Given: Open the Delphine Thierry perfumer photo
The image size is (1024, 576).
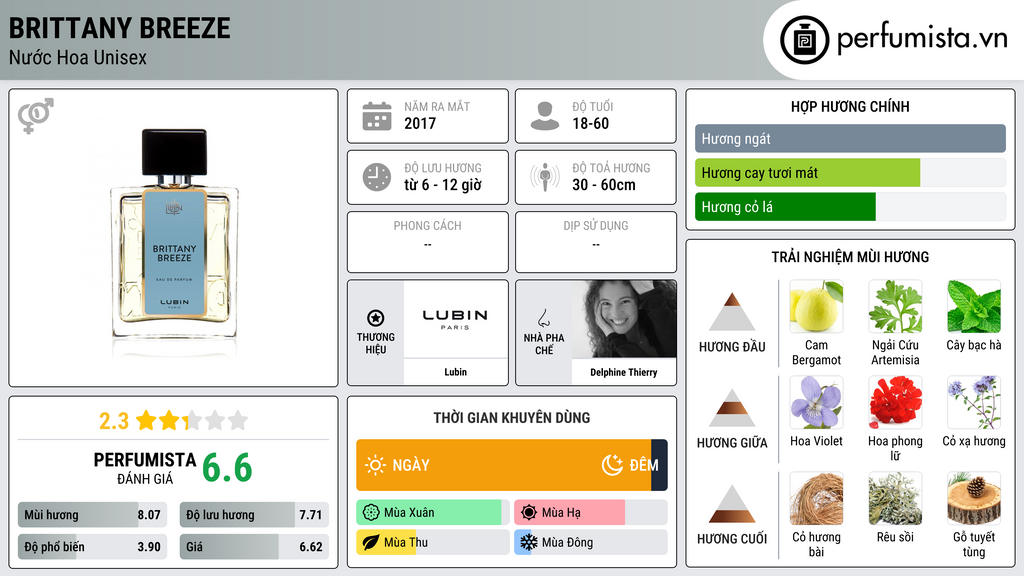Looking at the screenshot, I should click(624, 319).
